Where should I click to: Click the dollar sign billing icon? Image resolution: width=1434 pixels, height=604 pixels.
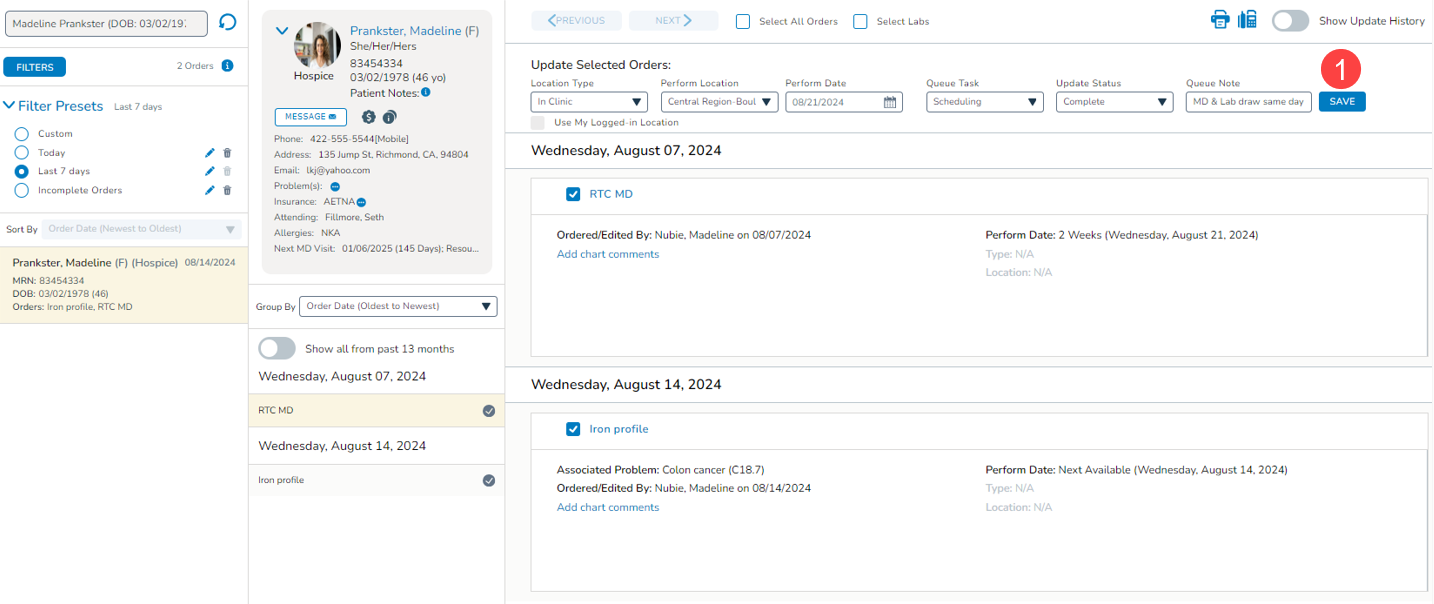tap(368, 117)
